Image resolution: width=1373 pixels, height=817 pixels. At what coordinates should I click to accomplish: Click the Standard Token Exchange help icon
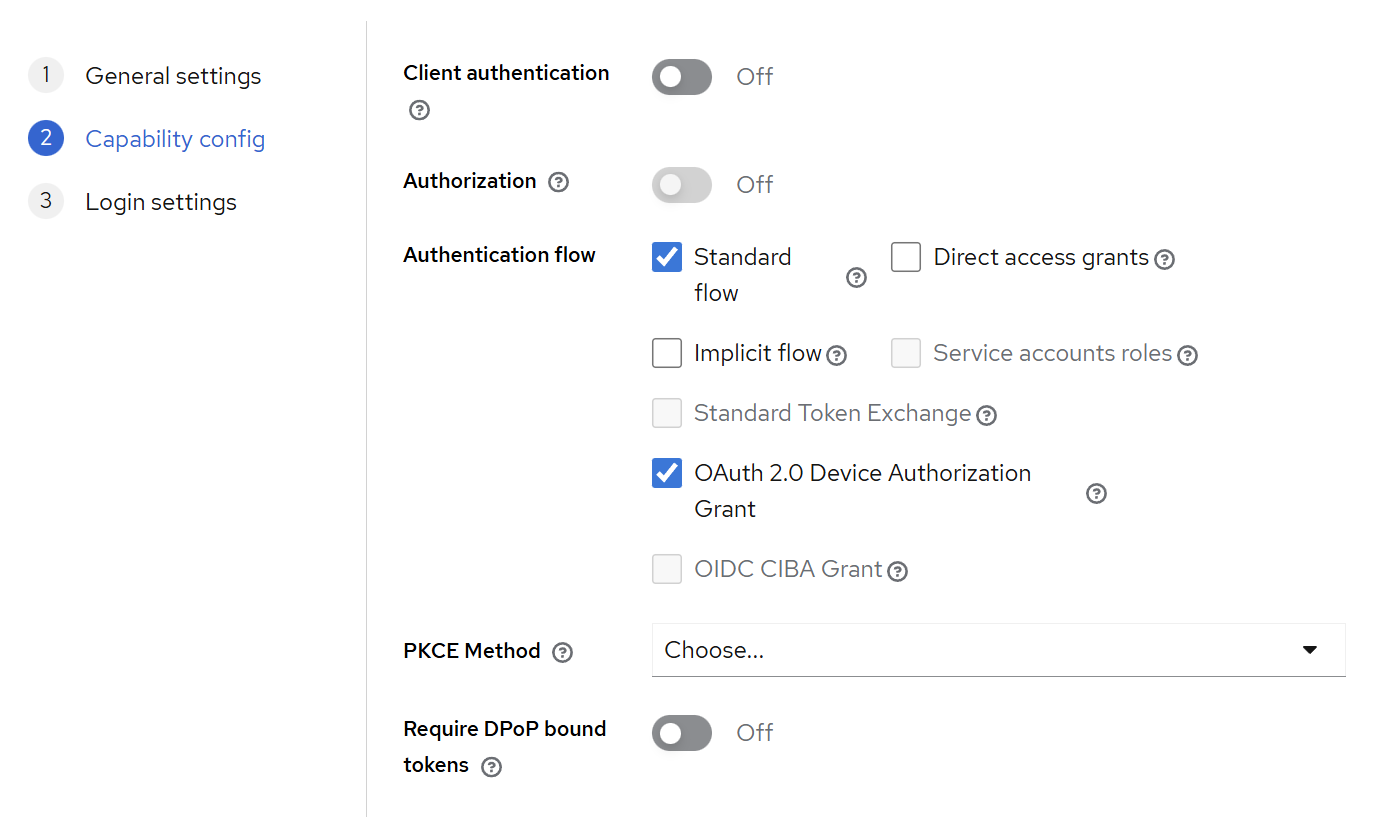point(986,414)
